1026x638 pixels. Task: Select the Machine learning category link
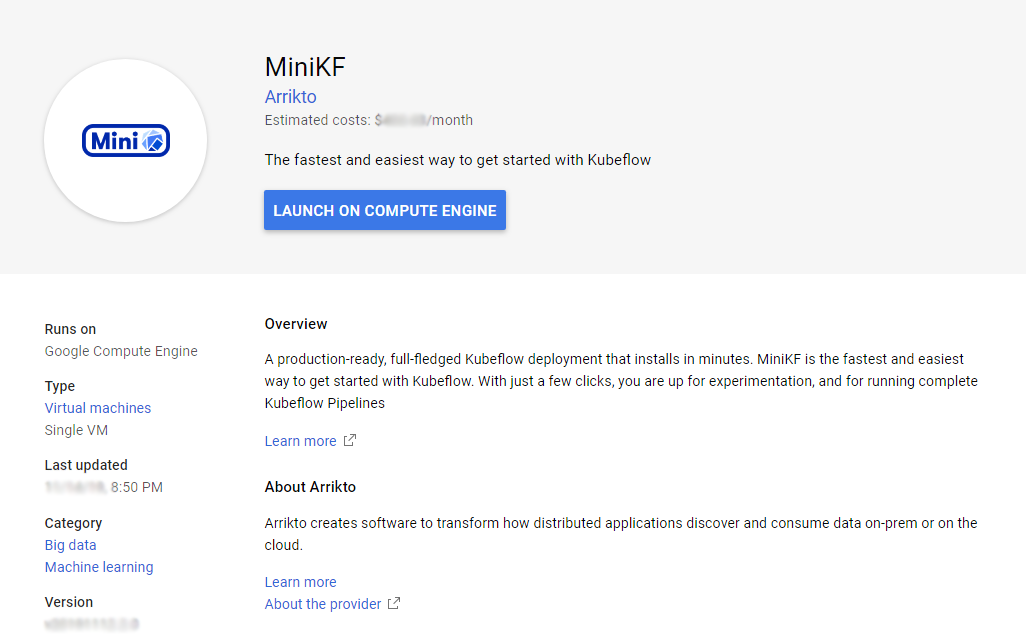click(99, 567)
